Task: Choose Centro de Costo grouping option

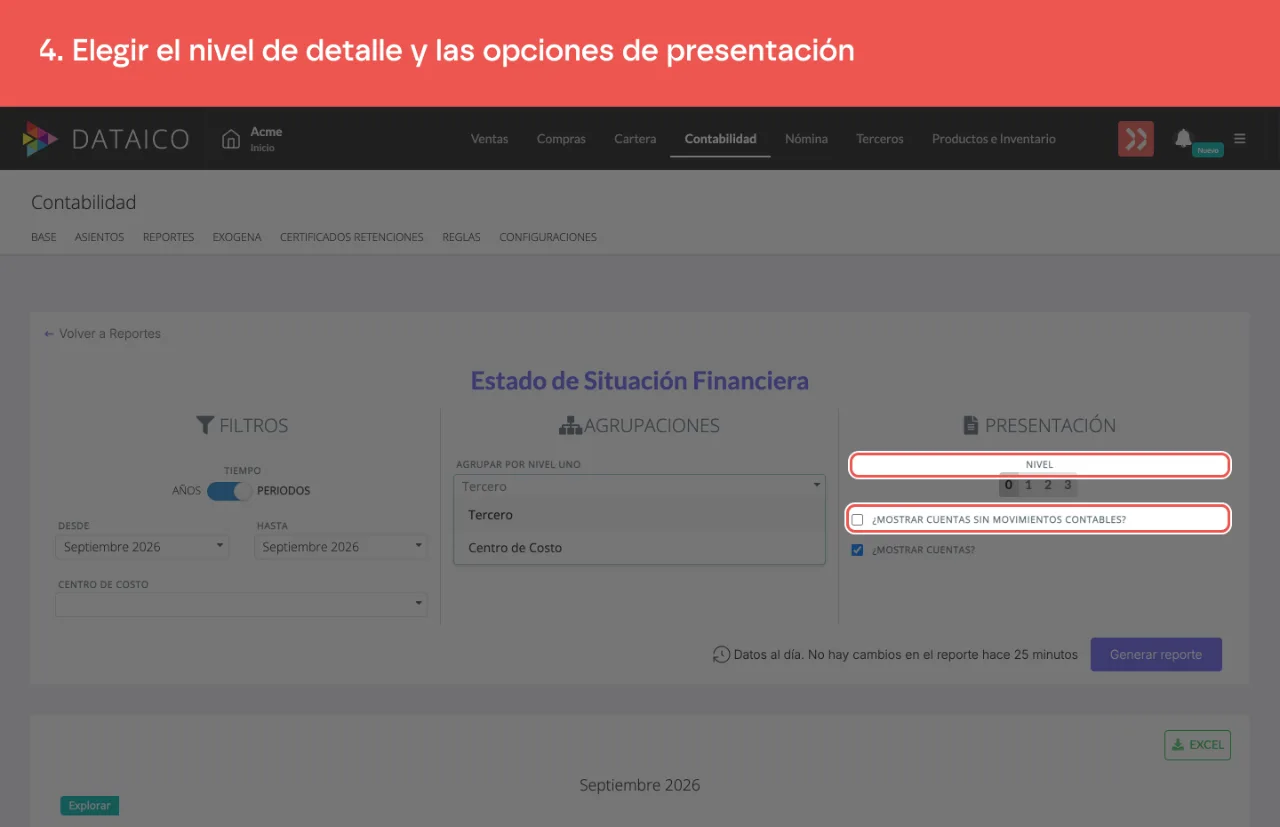Action: [640, 548]
